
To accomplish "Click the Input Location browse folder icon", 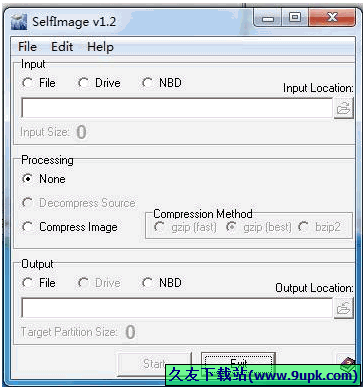I will (343, 108).
